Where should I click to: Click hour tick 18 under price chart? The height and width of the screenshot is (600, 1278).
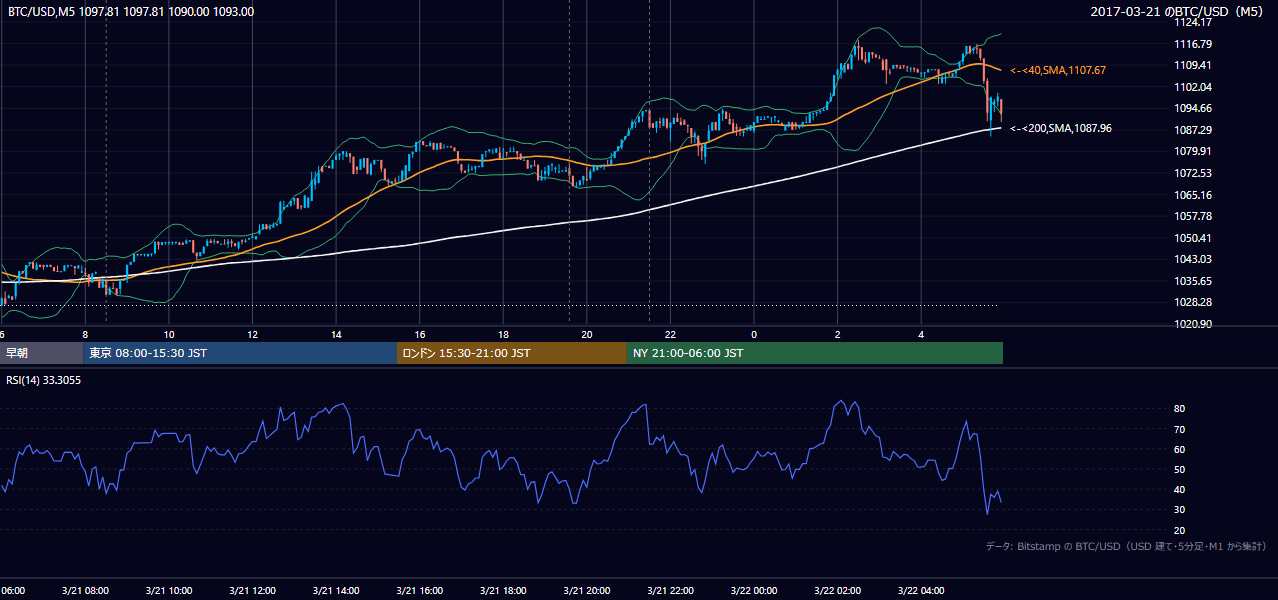503,334
